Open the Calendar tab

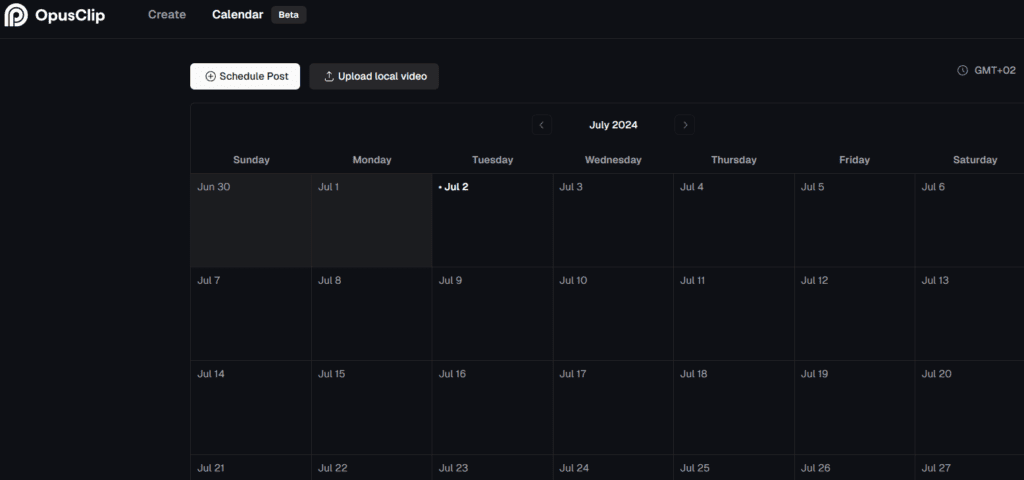237,15
